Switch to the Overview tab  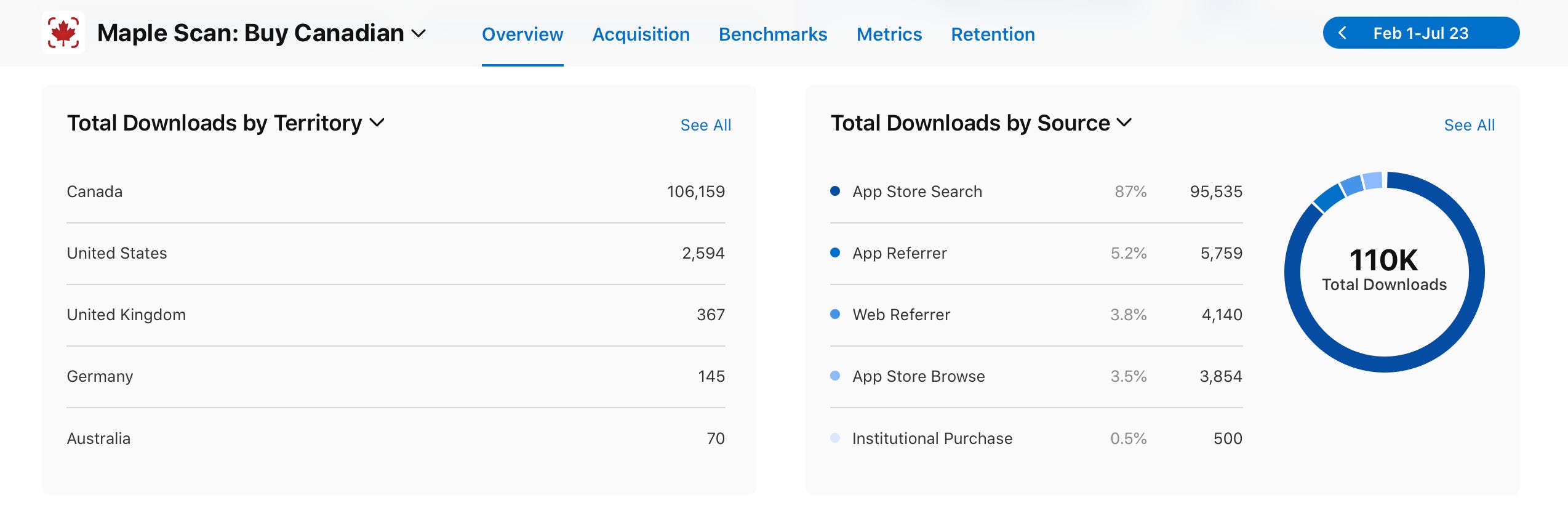point(522,34)
